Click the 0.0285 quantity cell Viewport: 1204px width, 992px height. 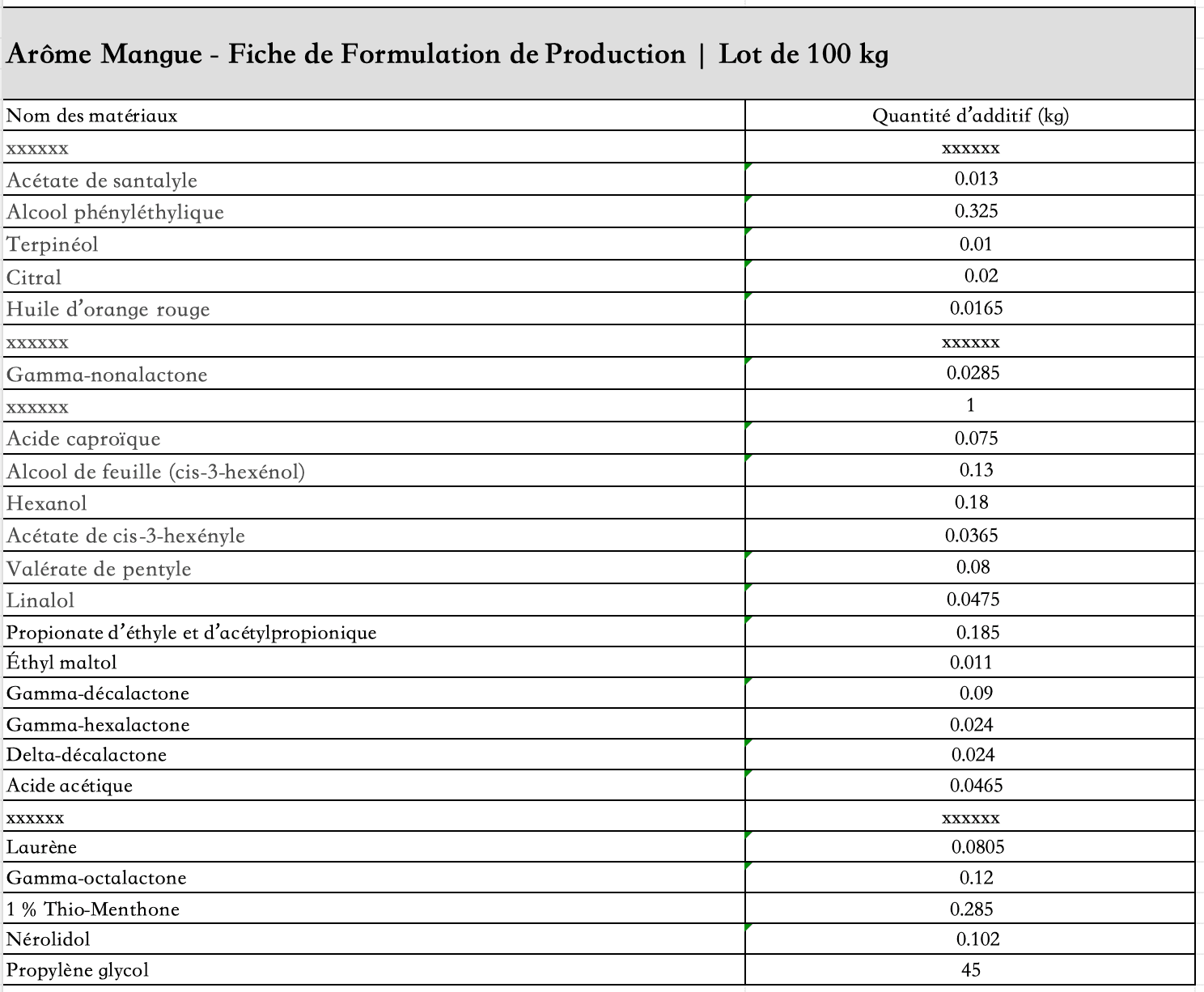[970, 374]
